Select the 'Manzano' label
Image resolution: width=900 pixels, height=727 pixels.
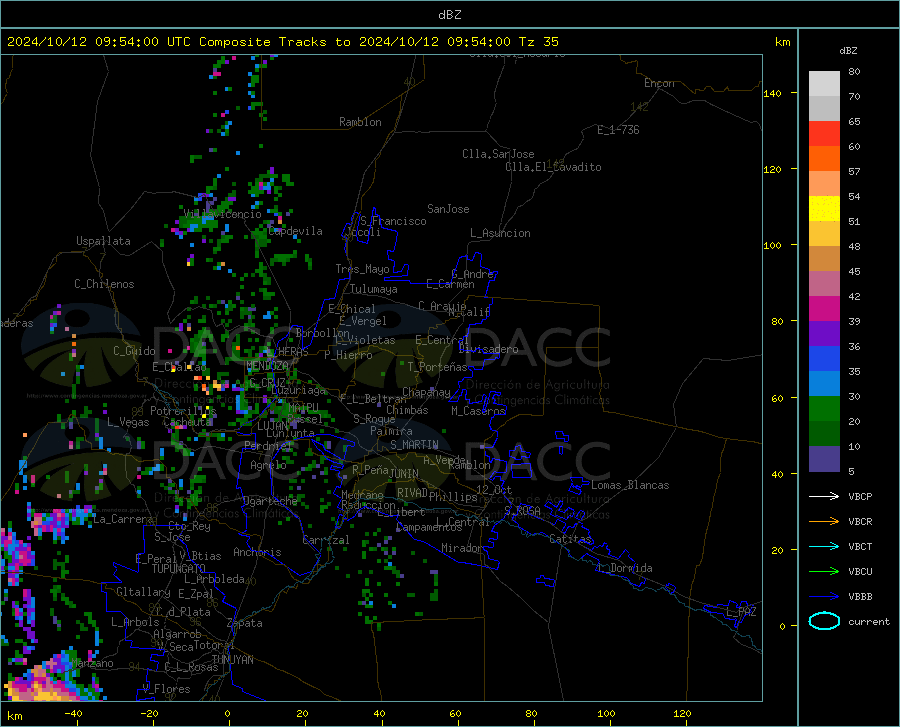92,663
